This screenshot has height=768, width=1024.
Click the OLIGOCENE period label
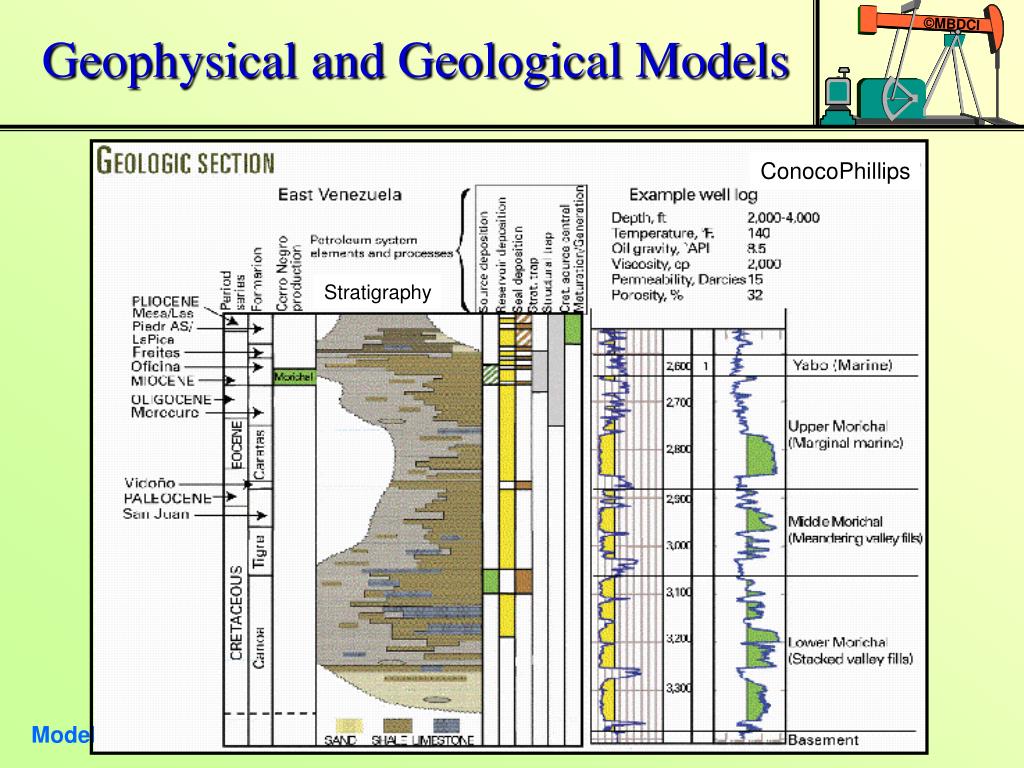171,399
